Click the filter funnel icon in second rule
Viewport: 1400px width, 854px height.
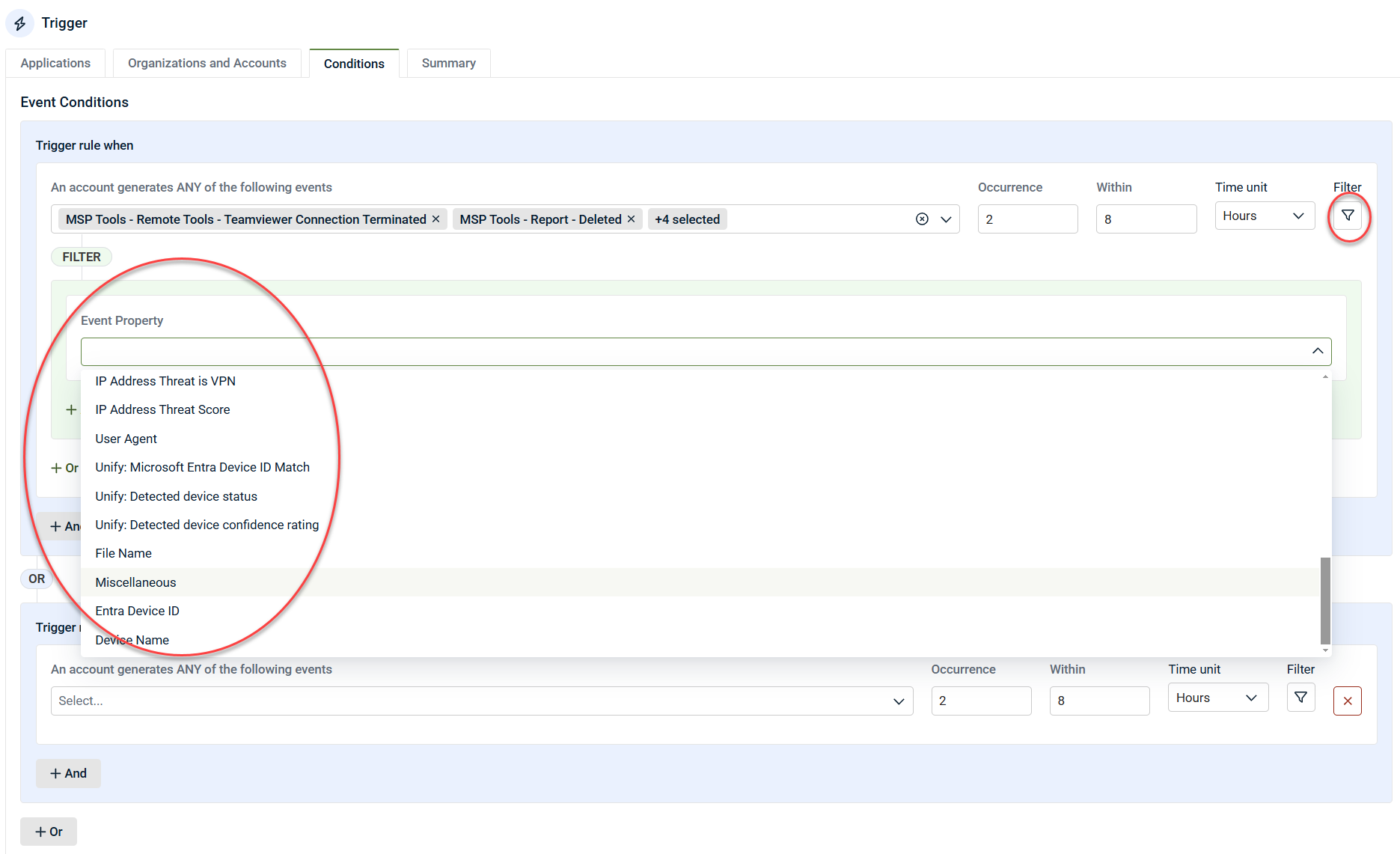click(1300, 698)
